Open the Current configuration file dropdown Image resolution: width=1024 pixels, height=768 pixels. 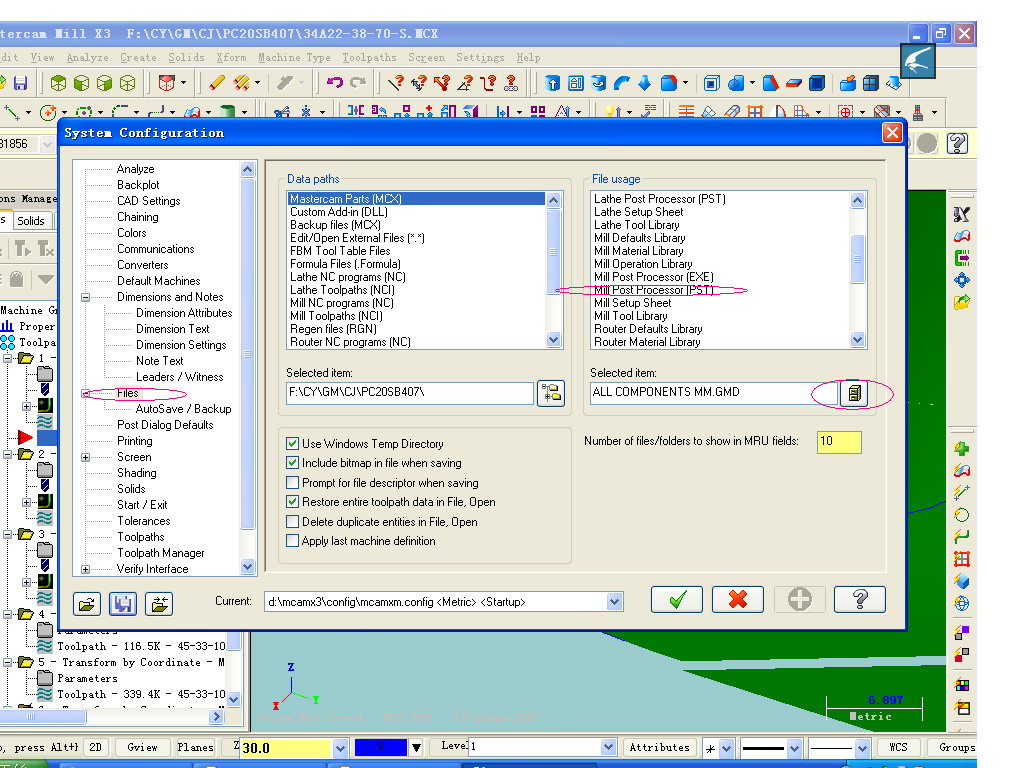click(x=614, y=601)
